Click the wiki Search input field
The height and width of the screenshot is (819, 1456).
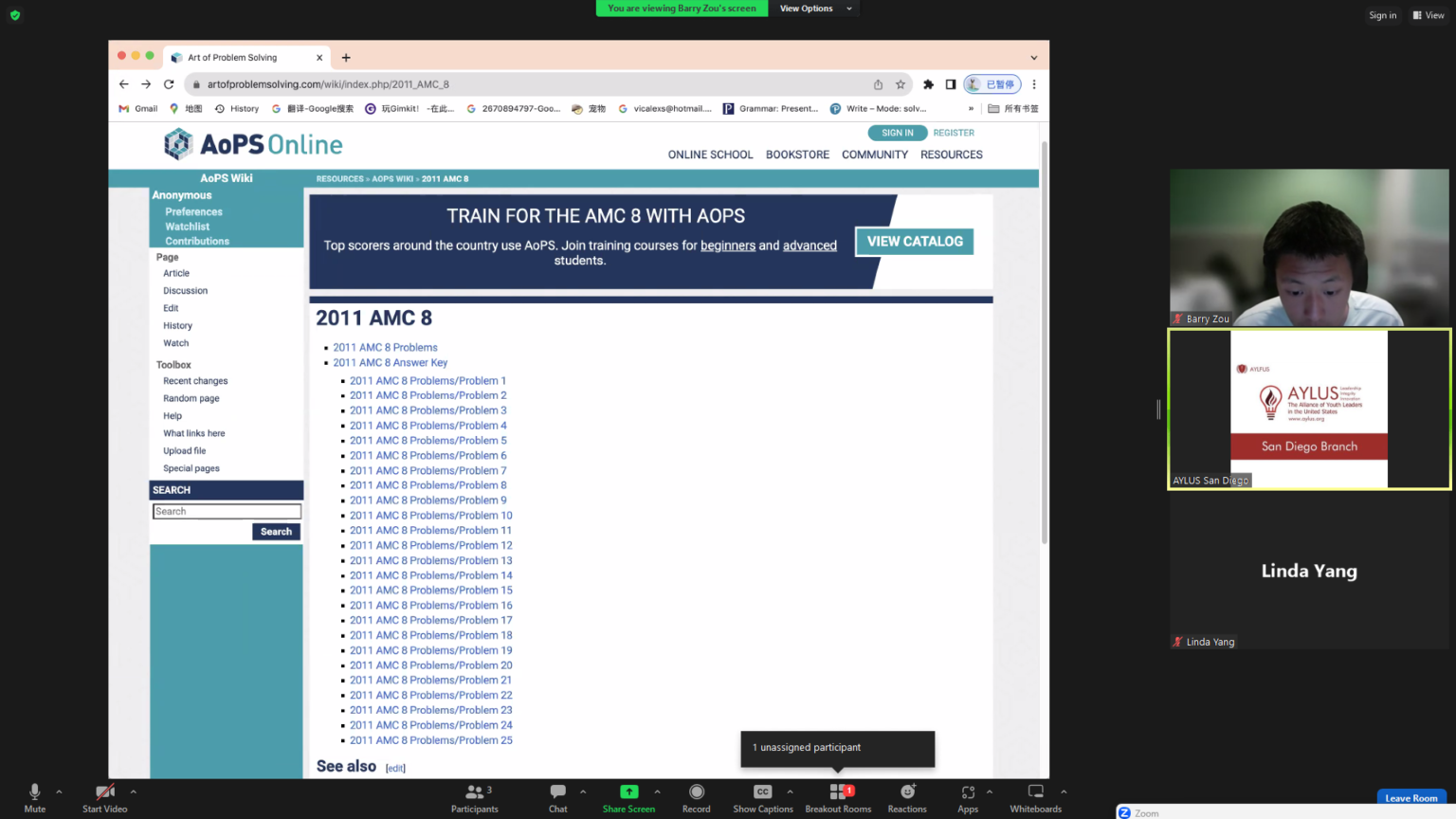227,511
